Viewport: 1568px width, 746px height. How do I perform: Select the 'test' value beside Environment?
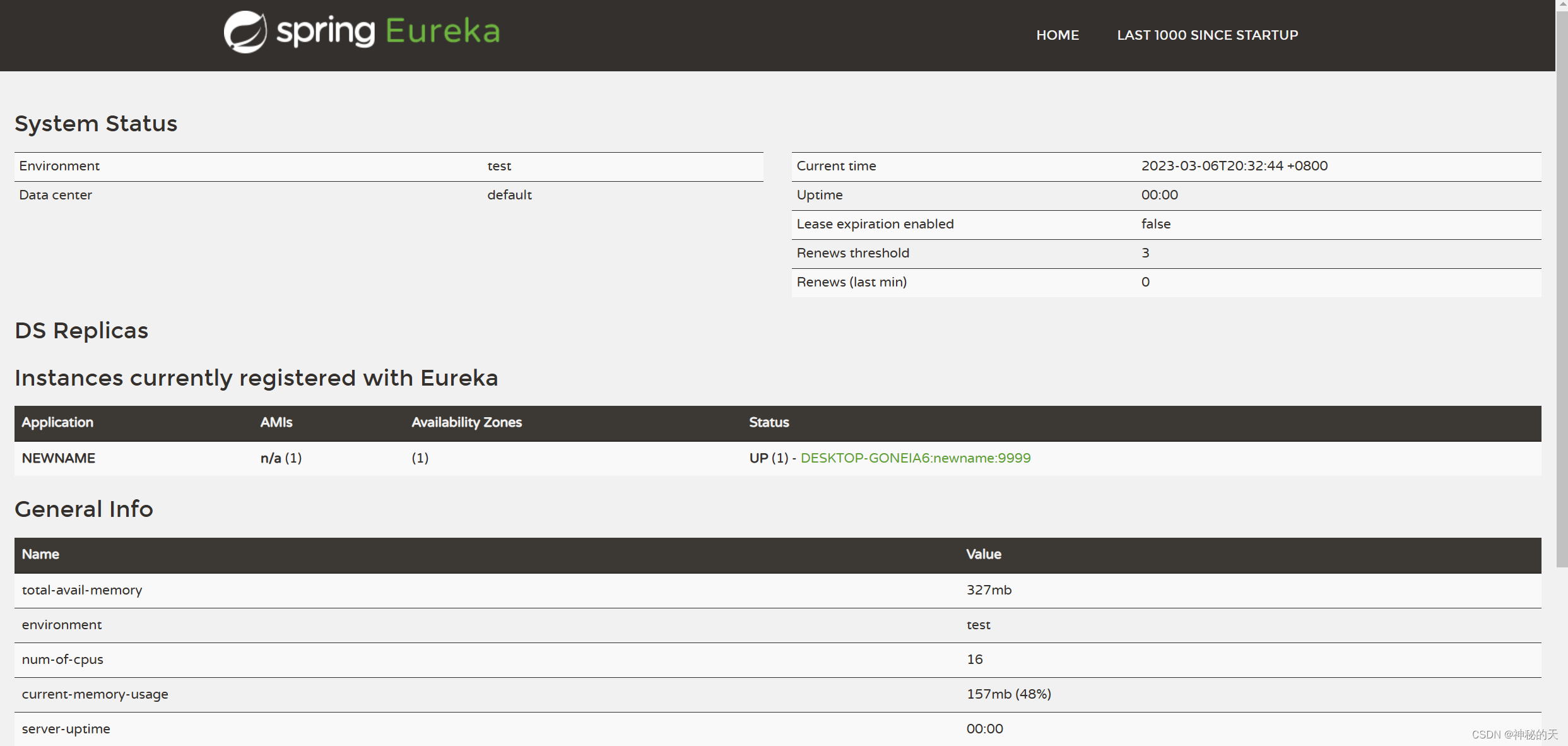coord(499,166)
